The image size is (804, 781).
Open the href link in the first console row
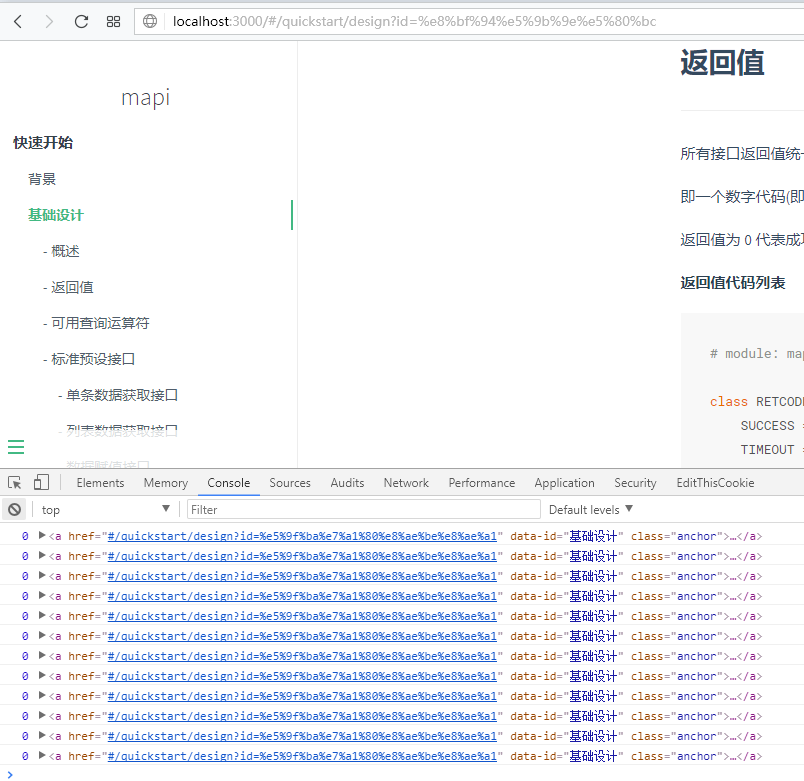(x=302, y=536)
